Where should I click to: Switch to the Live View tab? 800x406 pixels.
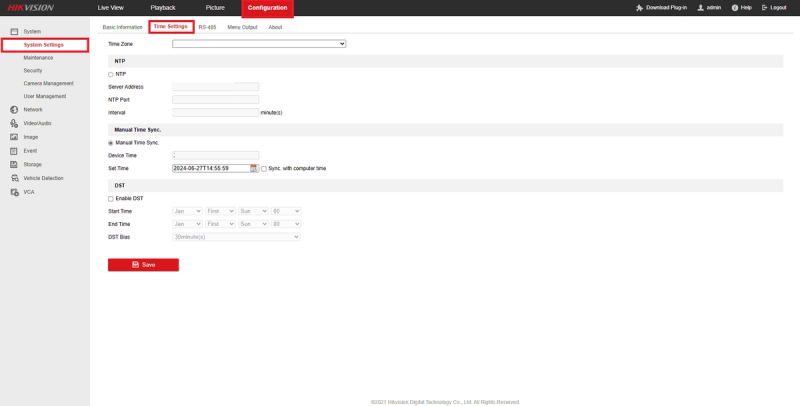click(111, 8)
